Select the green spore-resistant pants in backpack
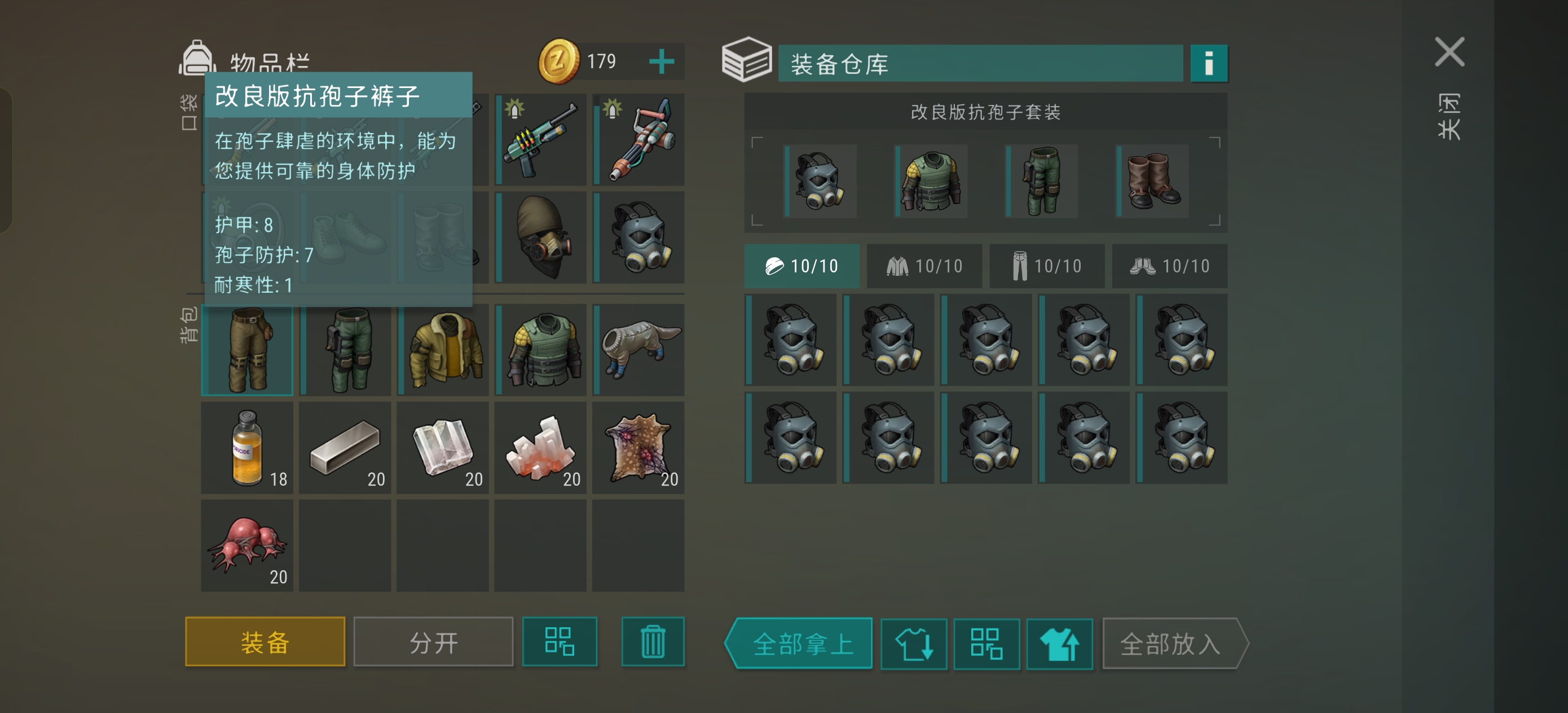This screenshot has height=713, width=1568. [345, 350]
